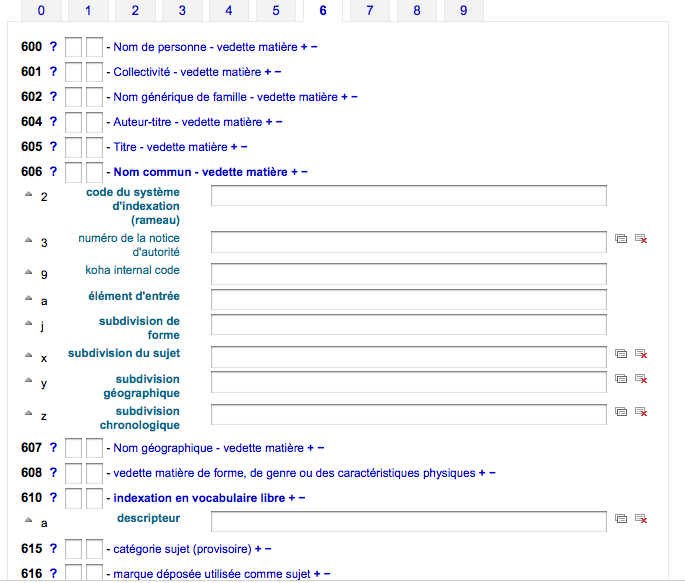Click the help question mark for tag 601
The width and height of the screenshot is (685, 583).
[x=53, y=72]
